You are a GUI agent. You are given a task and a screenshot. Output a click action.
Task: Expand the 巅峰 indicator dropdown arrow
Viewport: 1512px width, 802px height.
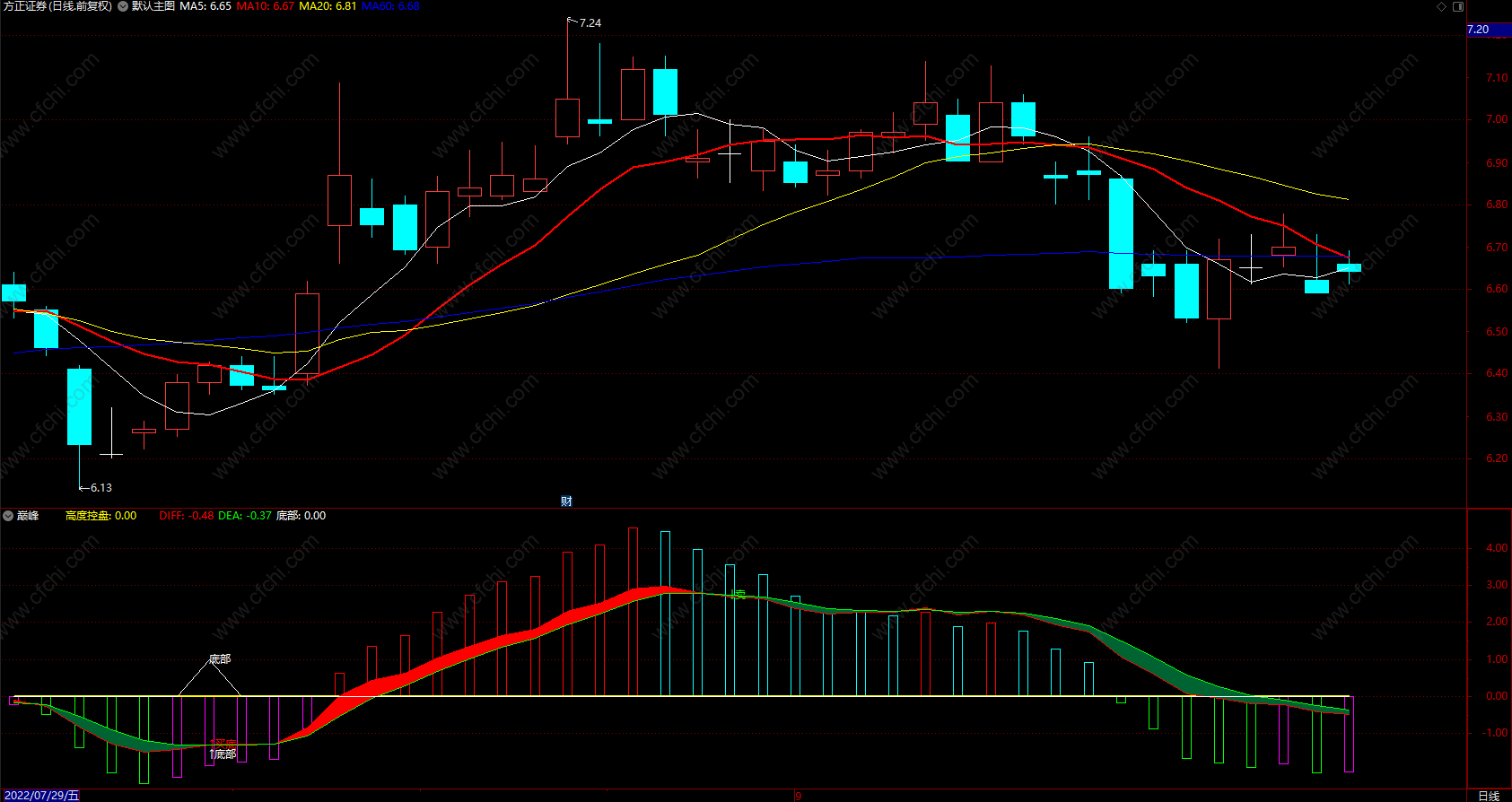pyautogui.click(x=8, y=516)
